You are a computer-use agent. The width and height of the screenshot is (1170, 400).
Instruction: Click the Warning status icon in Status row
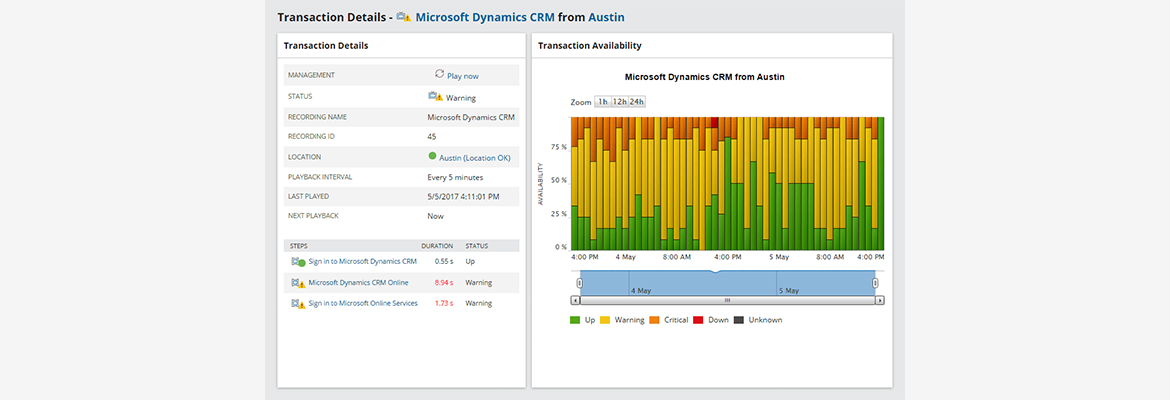click(435, 97)
